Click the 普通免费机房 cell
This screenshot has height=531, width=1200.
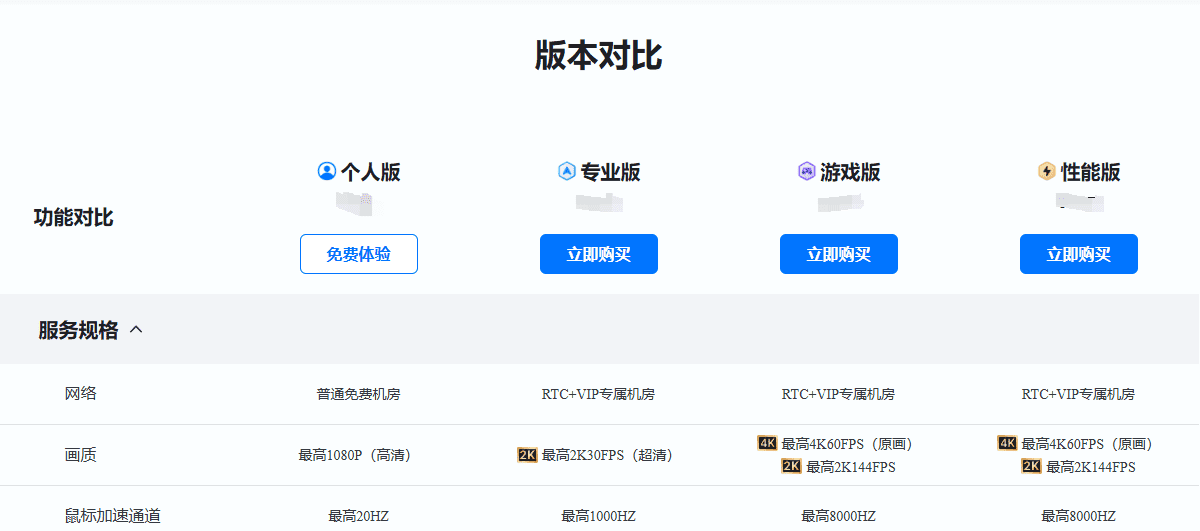358,394
